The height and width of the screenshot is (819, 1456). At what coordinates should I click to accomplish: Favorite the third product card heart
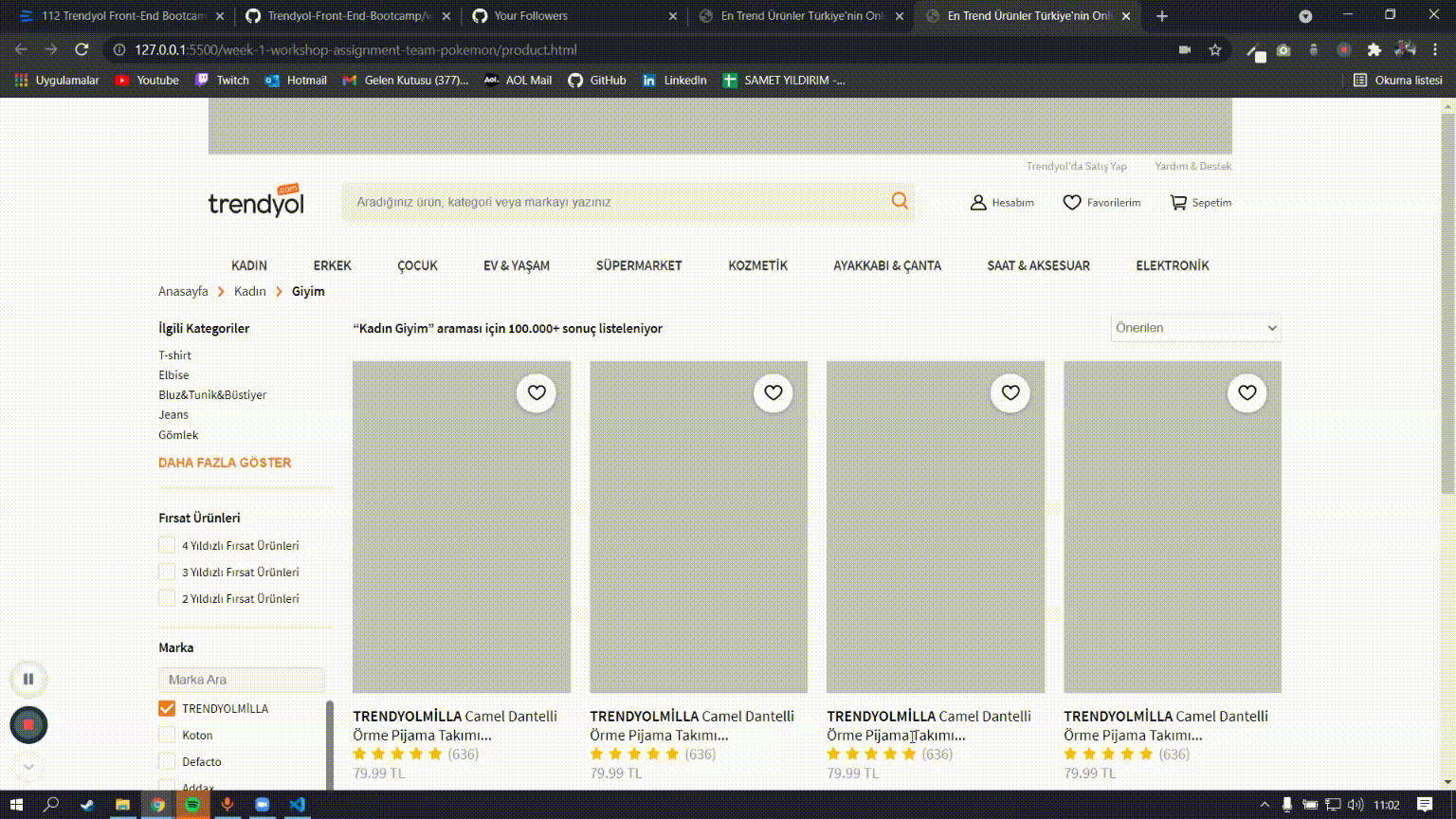[1010, 392]
